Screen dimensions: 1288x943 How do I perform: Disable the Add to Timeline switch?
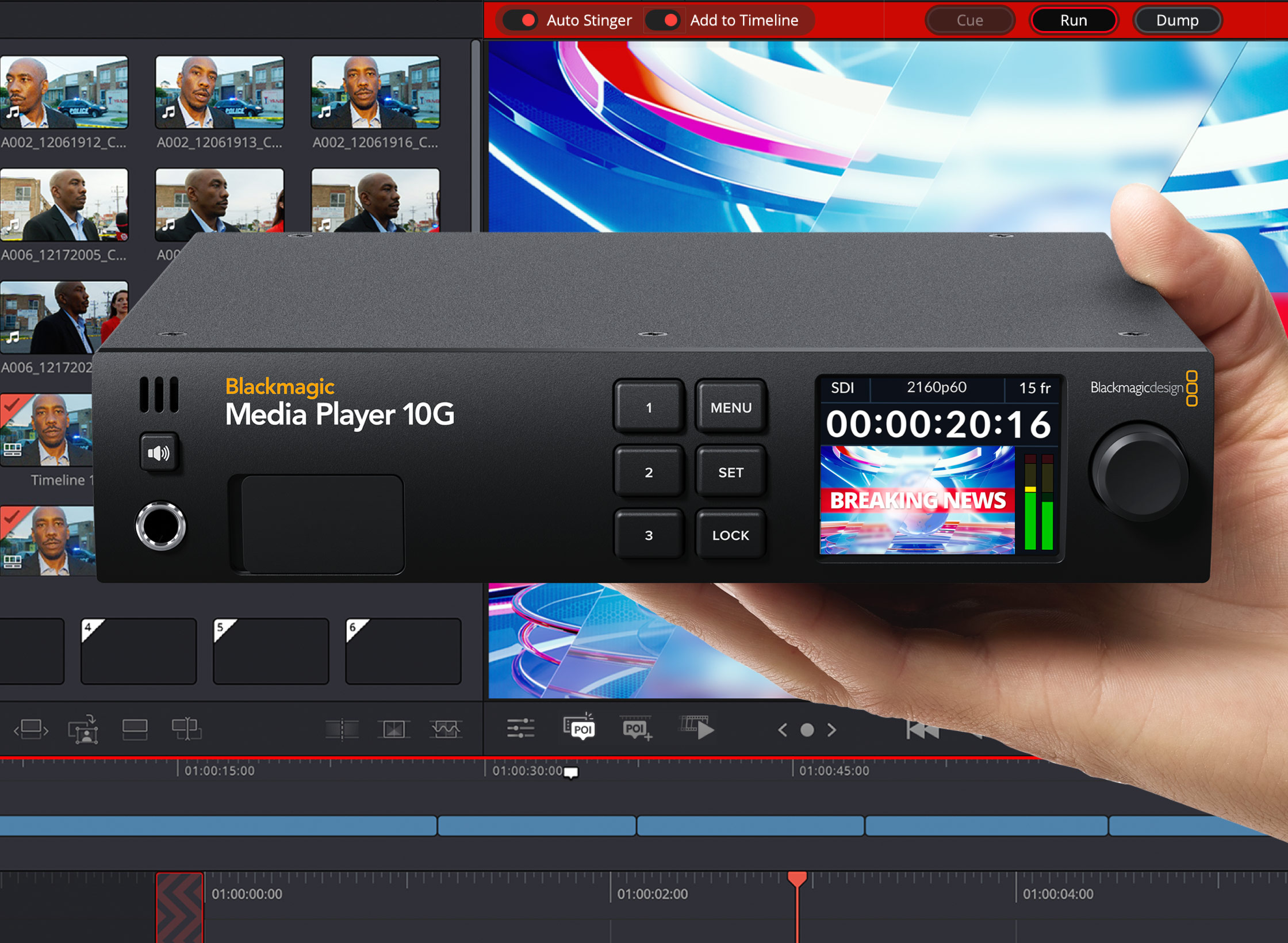(665, 20)
